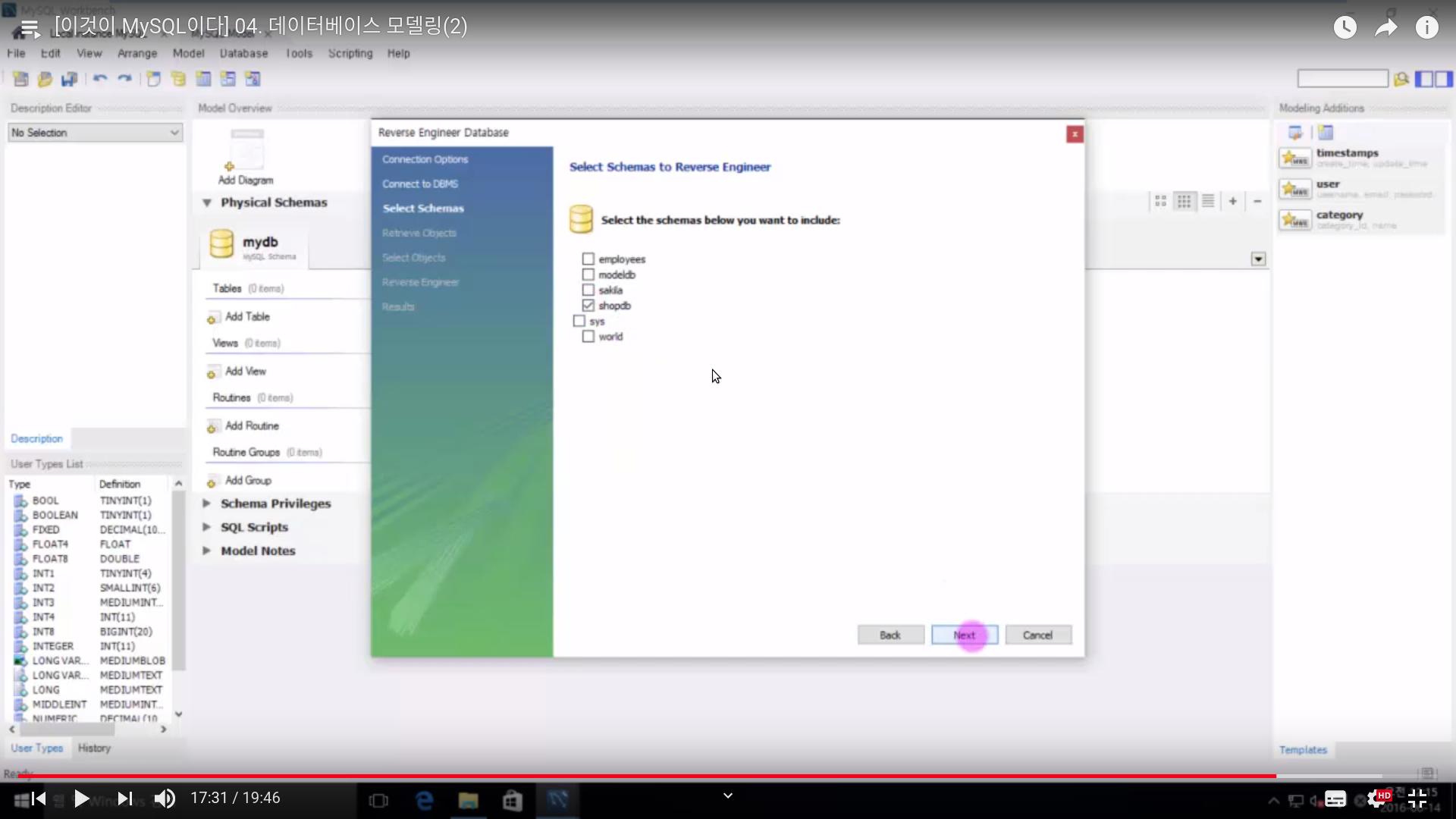The image size is (1456, 819).
Task: Click the search icon beside toolbar search box
Action: pos(1401,79)
